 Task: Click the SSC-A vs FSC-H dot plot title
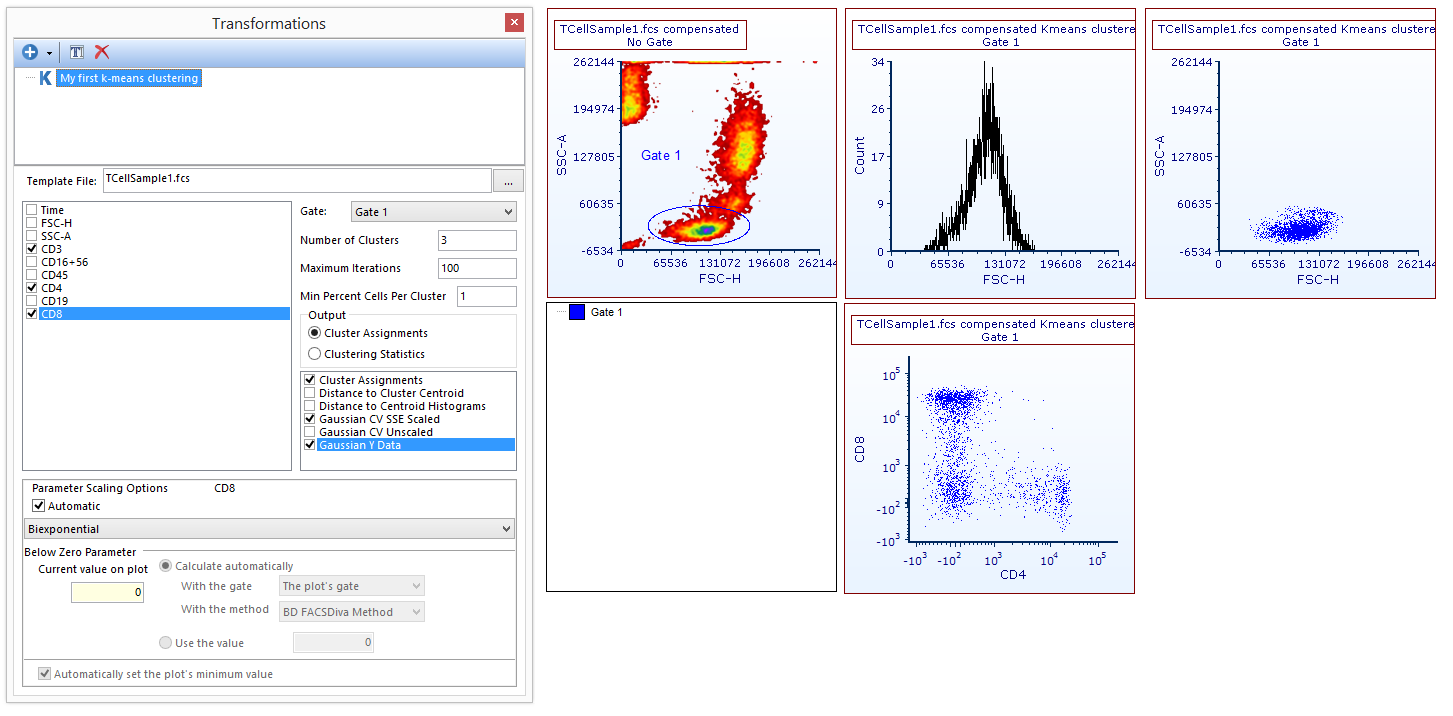[x=1293, y=35]
